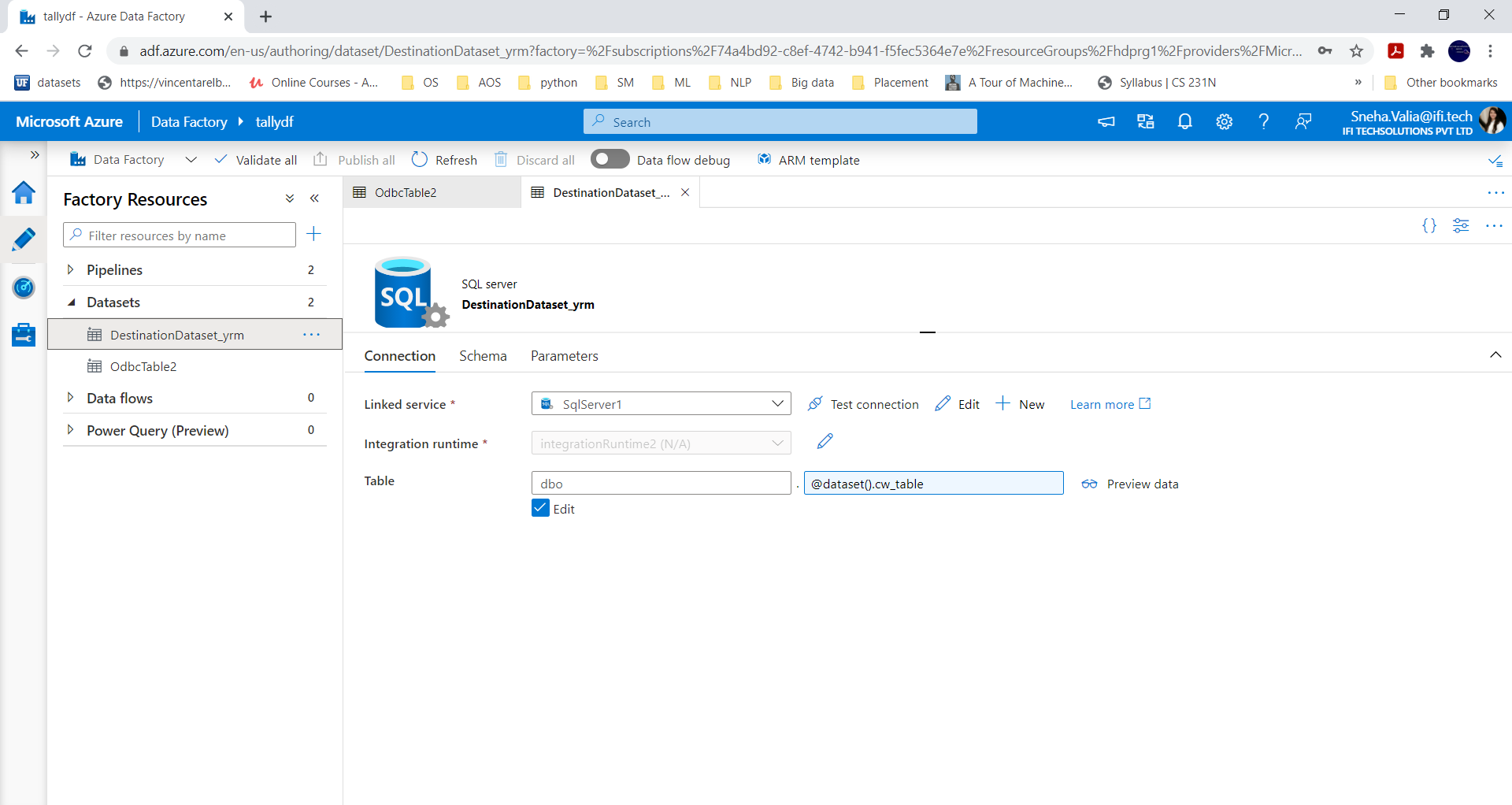Click the @dataset().cw_table table field

coord(934,483)
